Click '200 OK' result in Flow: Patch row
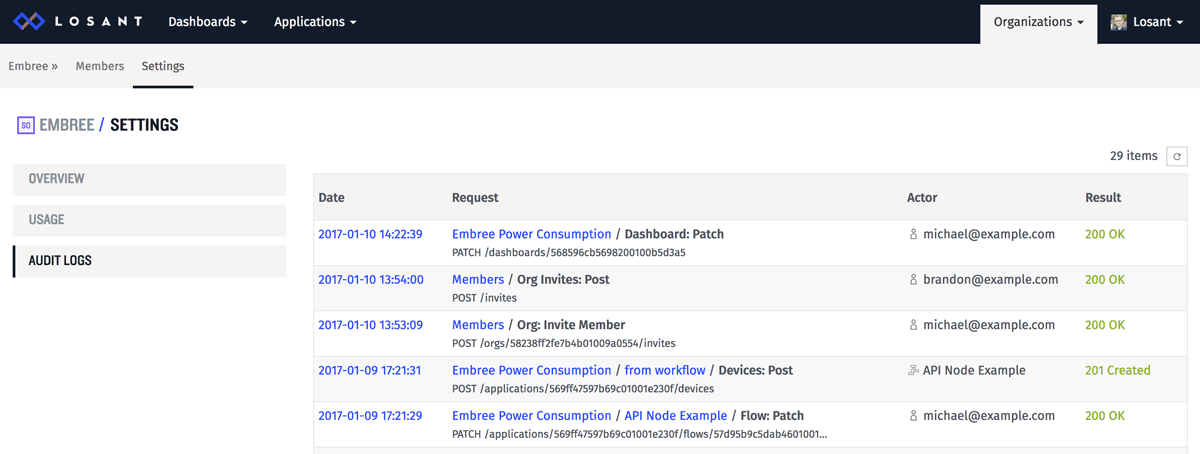 (1105, 416)
